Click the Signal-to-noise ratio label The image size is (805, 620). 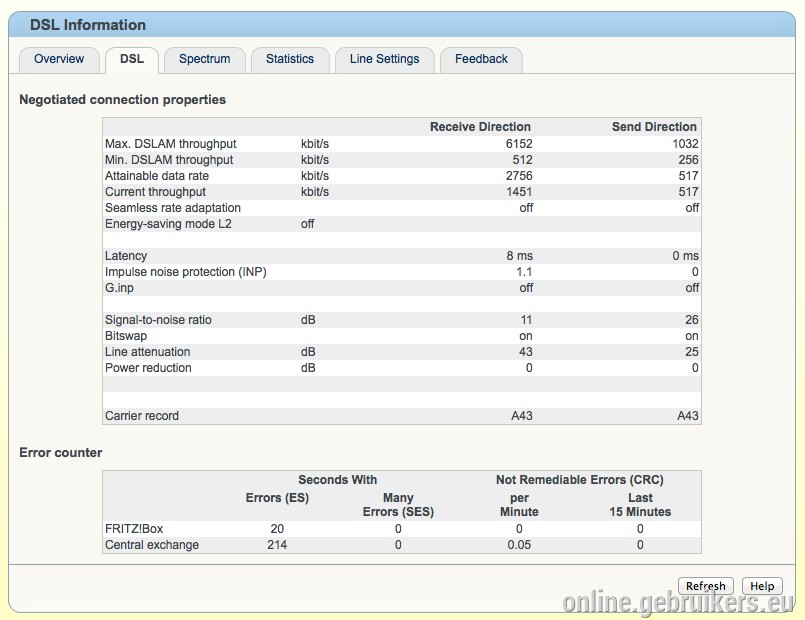(x=158, y=320)
